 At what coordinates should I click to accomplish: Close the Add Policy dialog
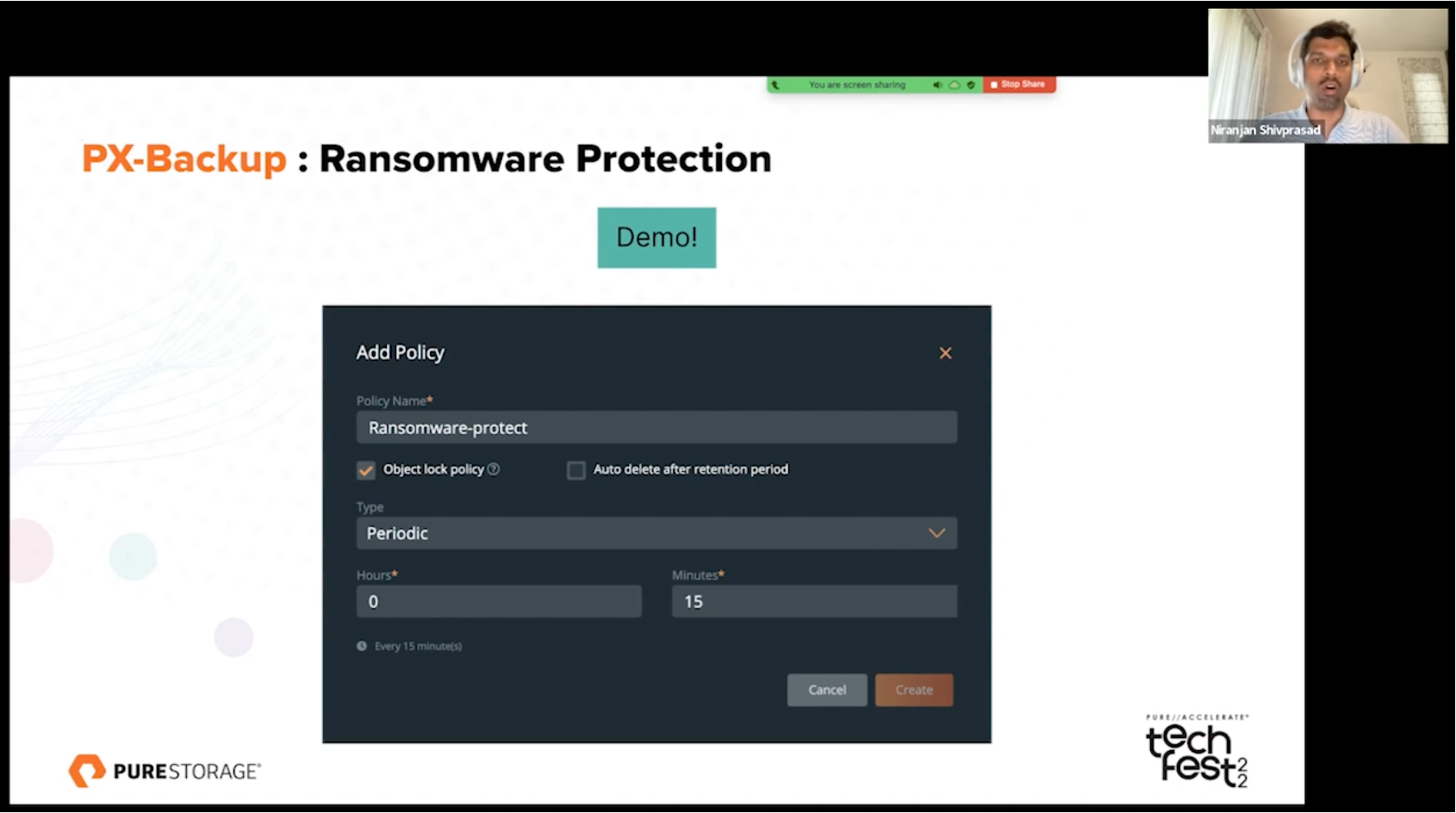(x=945, y=353)
